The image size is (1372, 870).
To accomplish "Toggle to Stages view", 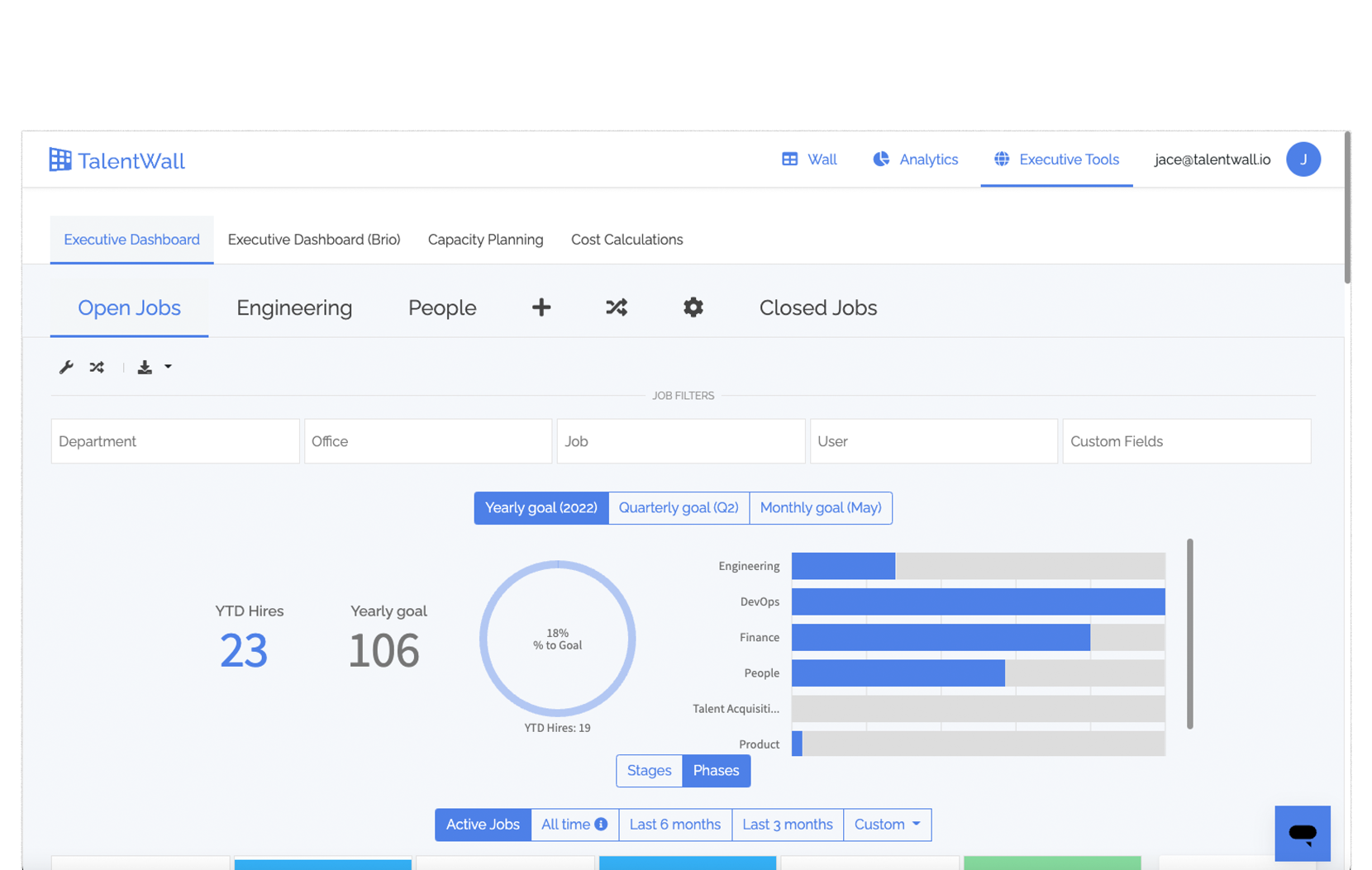I will tap(649, 771).
